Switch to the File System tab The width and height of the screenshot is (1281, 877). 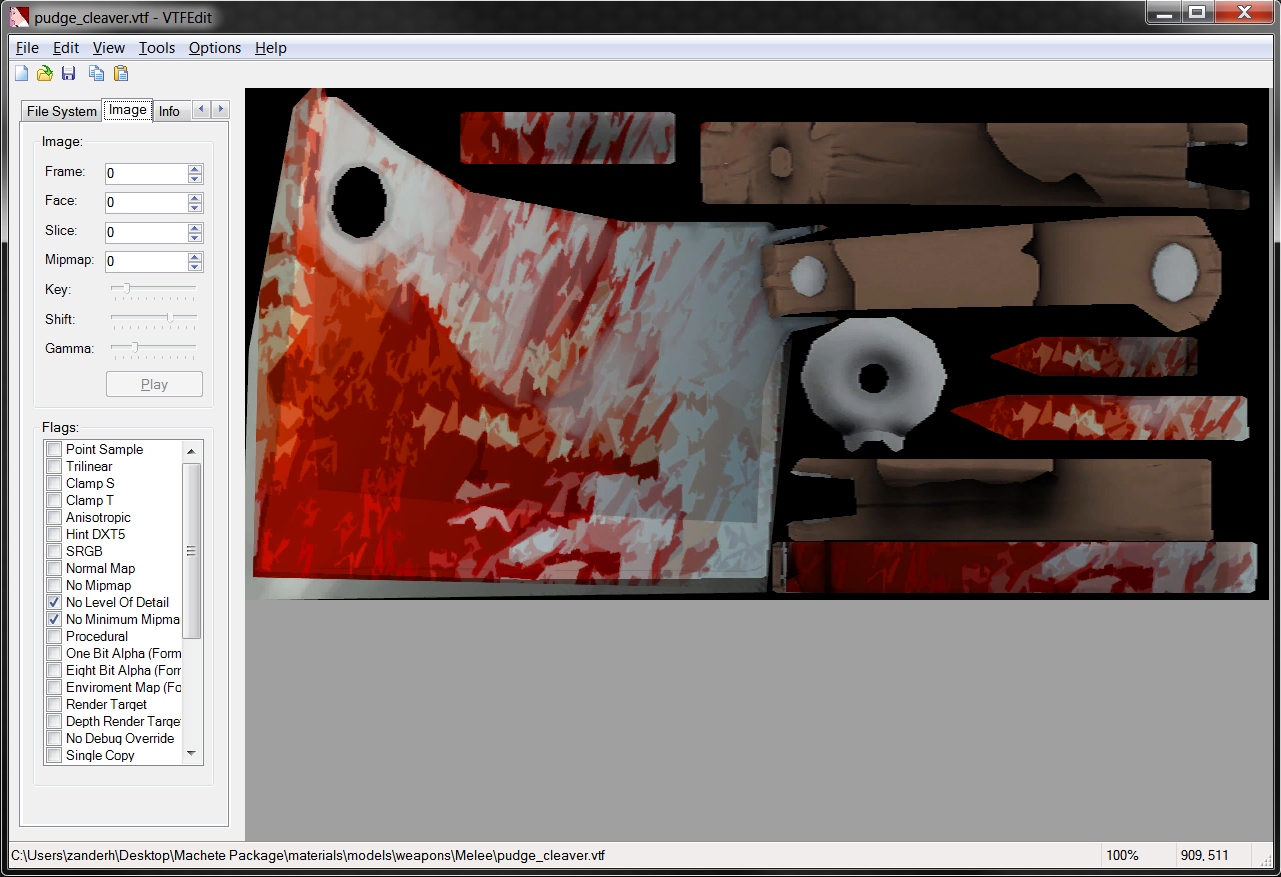point(62,111)
